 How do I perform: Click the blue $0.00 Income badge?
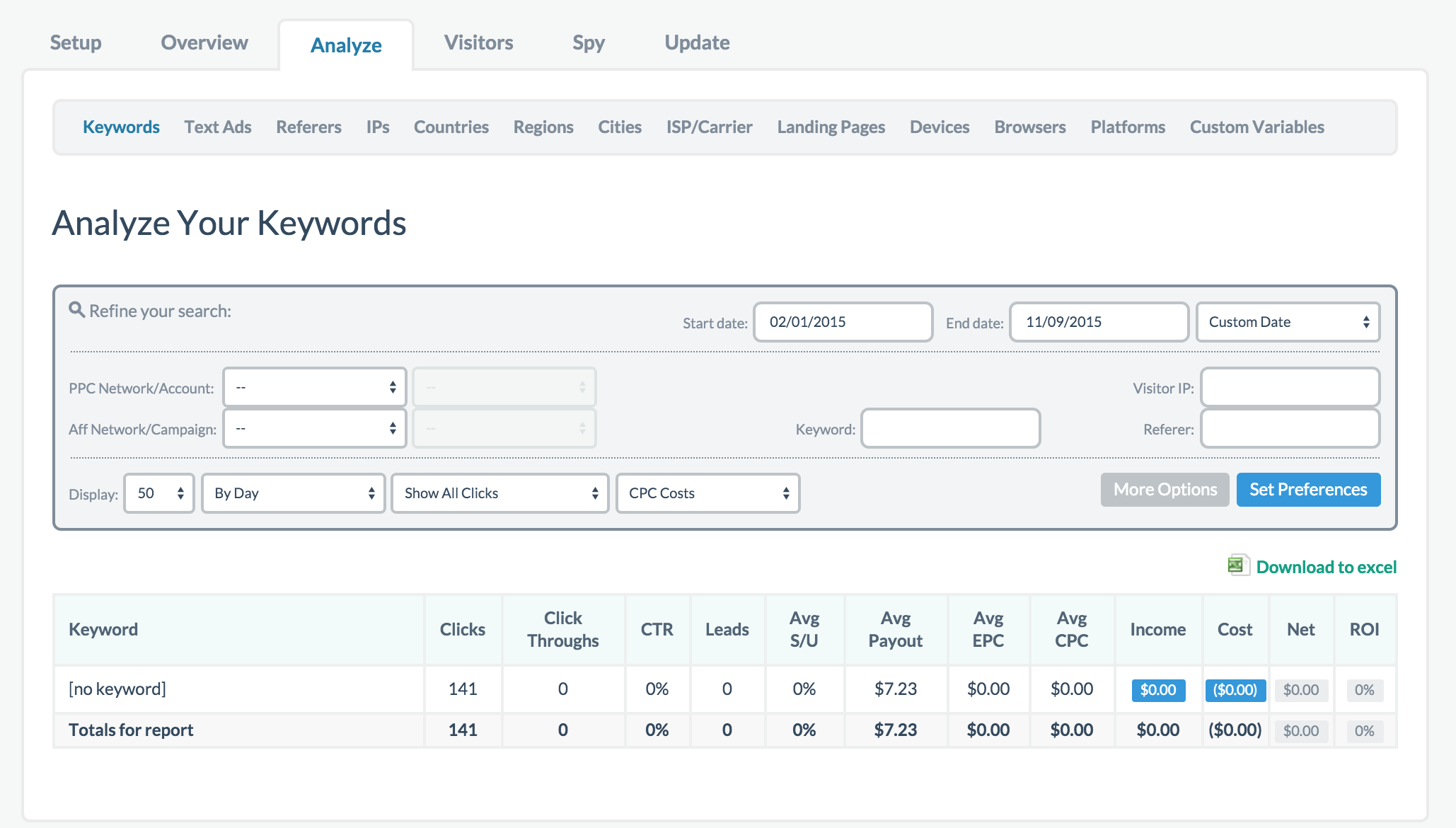click(1157, 690)
